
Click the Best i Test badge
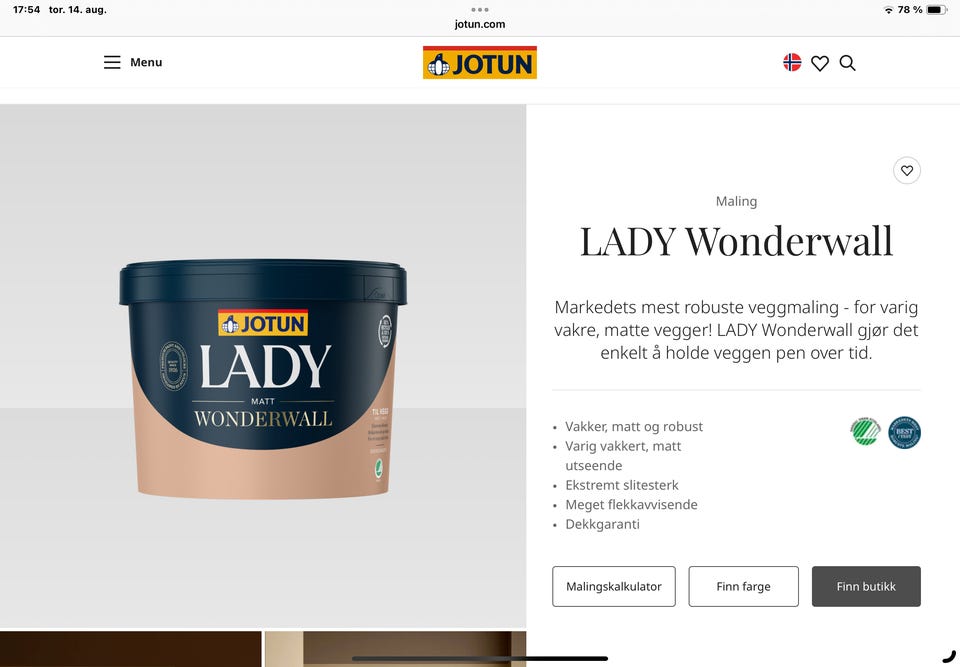[904, 432]
